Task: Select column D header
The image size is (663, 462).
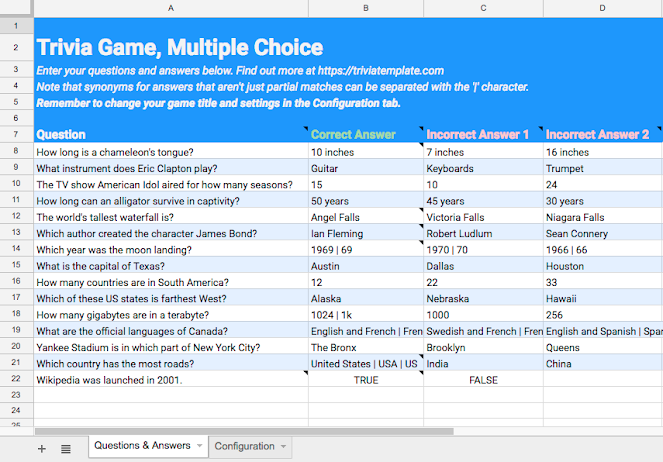Action: click(603, 8)
